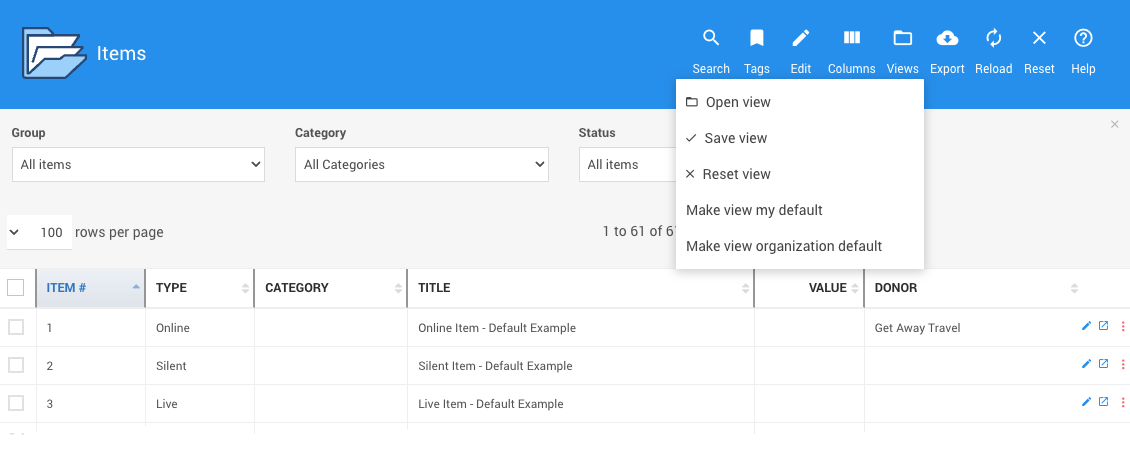Open item 2 in new window icon
The image size is (1130, 460).
[x=1103, y=364]
